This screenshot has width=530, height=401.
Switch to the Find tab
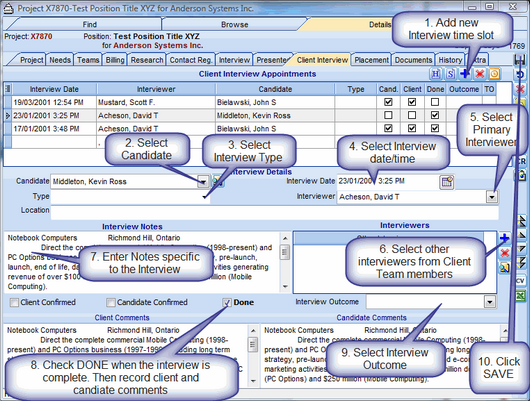[x=90, y=24]
